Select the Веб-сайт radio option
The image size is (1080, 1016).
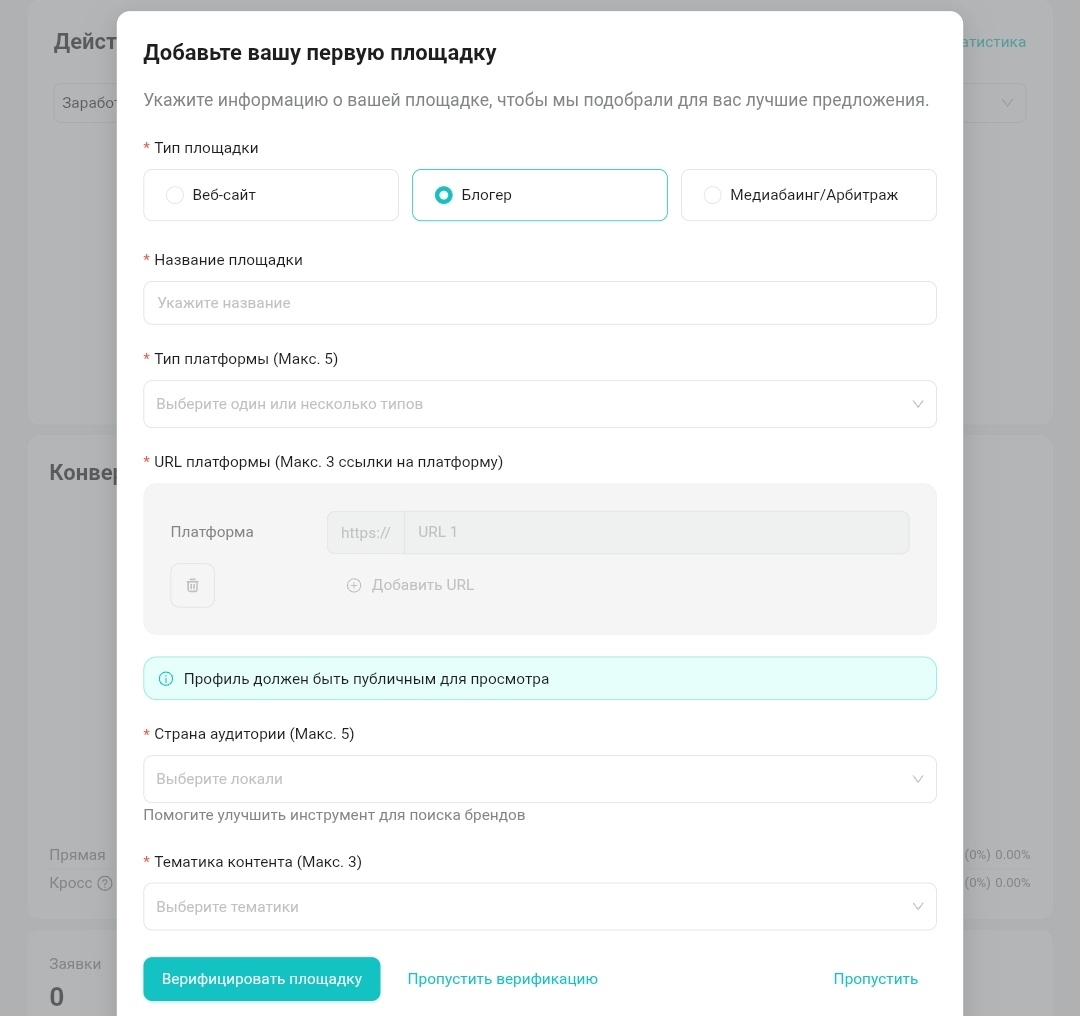tap(175, 195)
